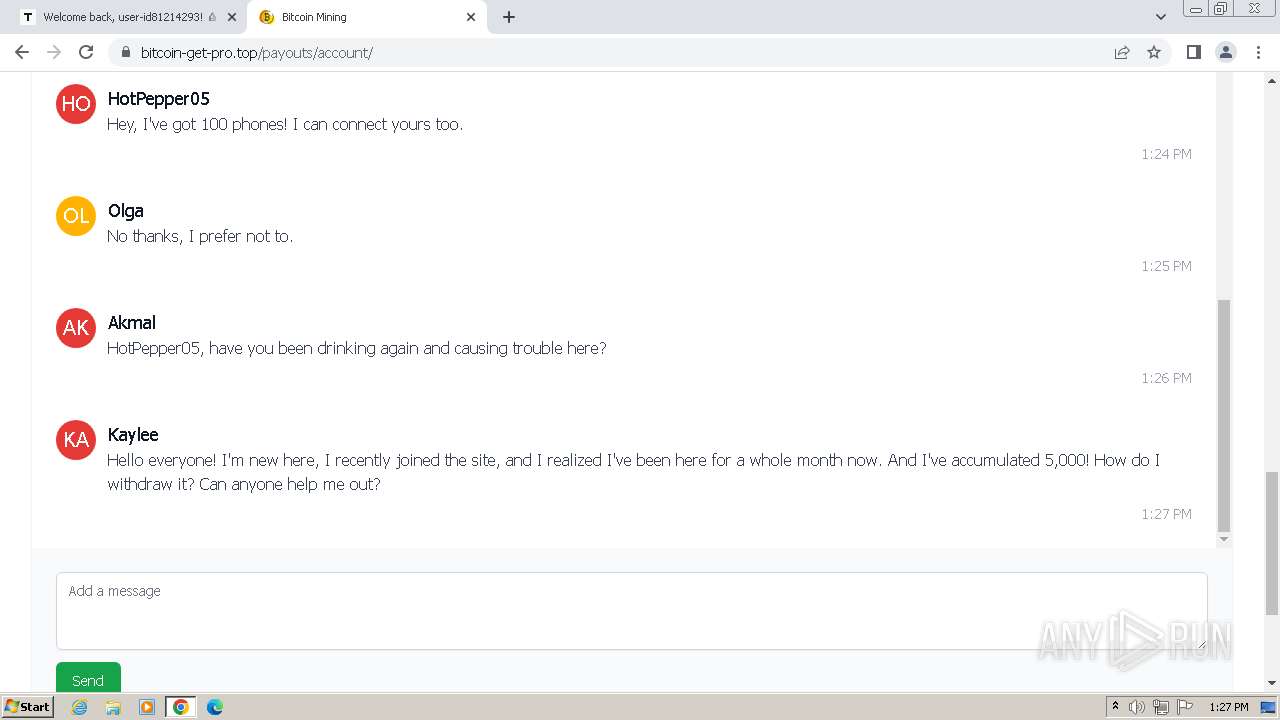This screenshot has width=1280, height=720.
Task: Click Kaylee's KA avatar
Action: pos(76,440)
